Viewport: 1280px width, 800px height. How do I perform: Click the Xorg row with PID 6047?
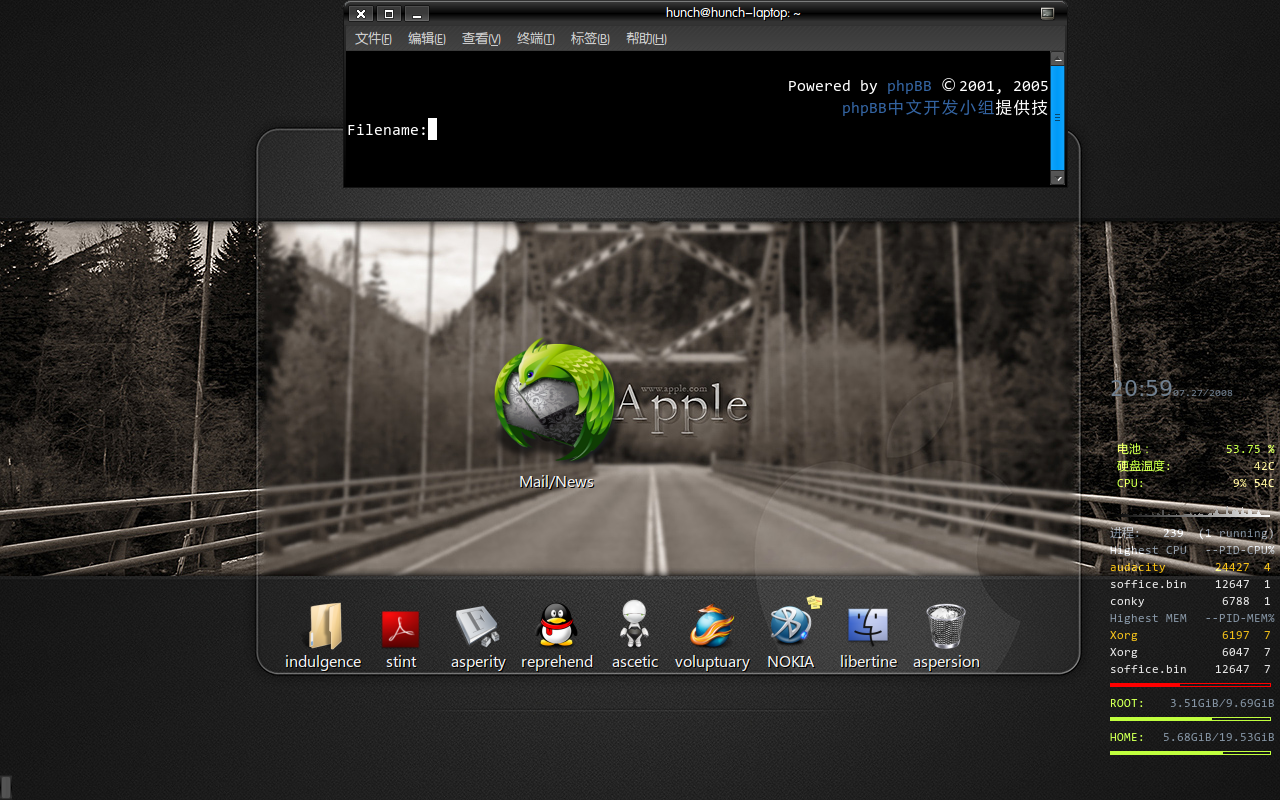pos(1190,652)
